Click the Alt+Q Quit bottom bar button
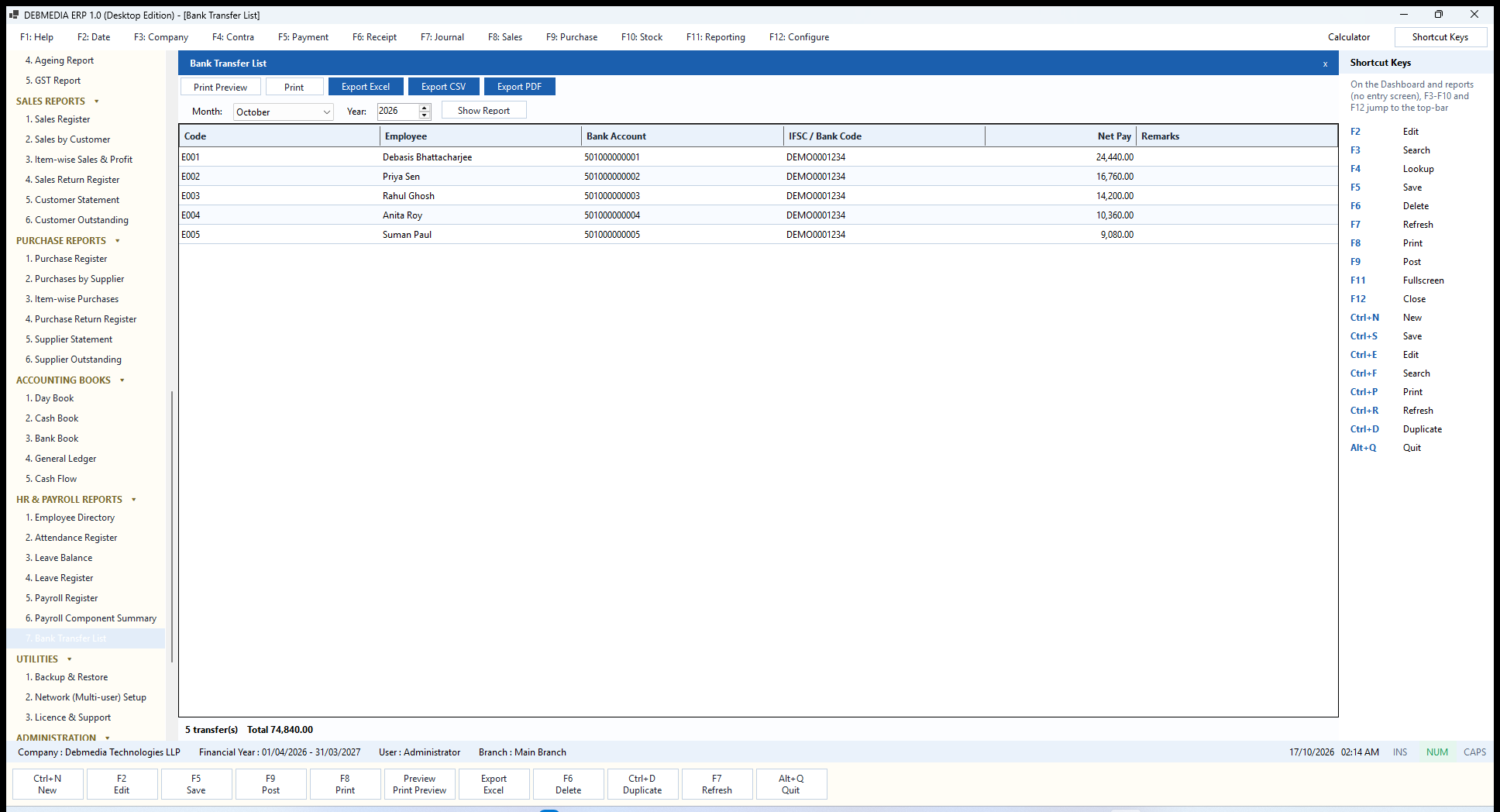This screenshot has width=1500, height=812. (791, 784)
